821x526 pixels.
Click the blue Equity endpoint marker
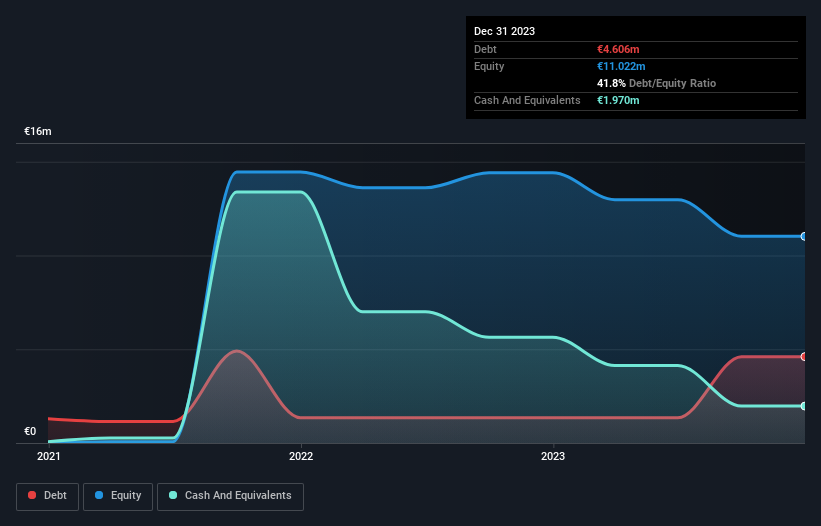click(804, 237)
